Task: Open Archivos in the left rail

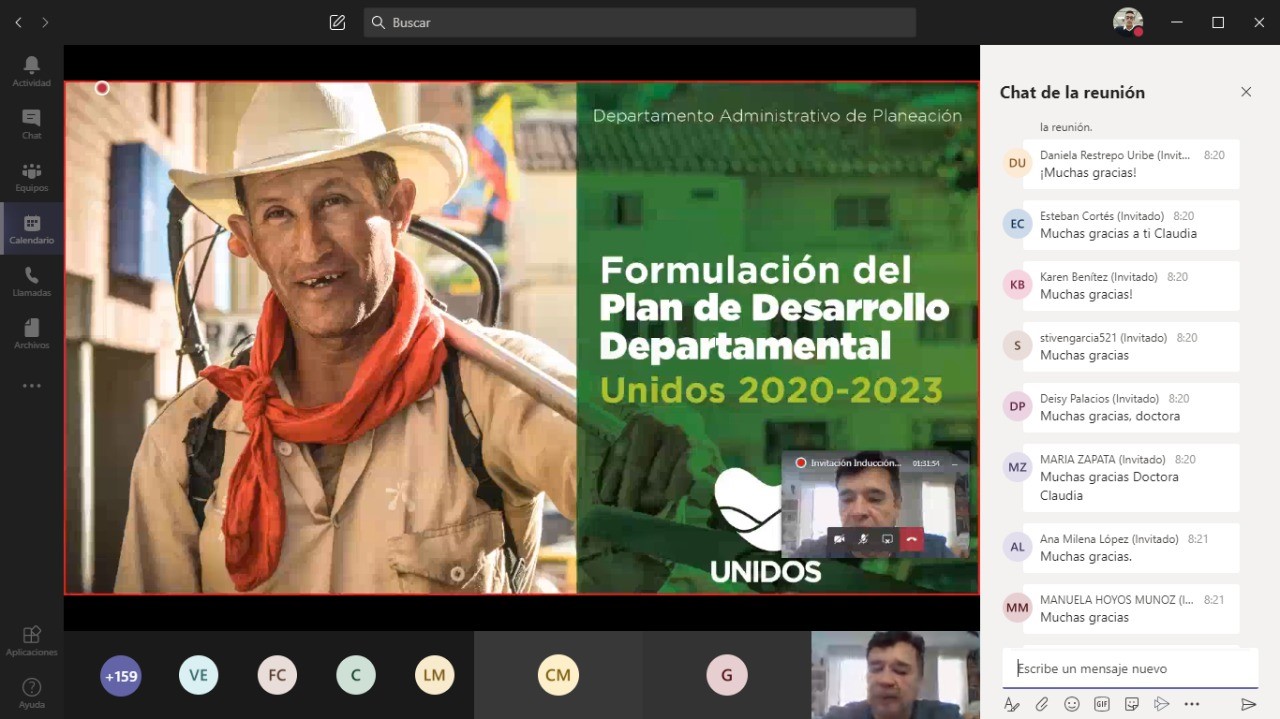Action: pos(32,333)
